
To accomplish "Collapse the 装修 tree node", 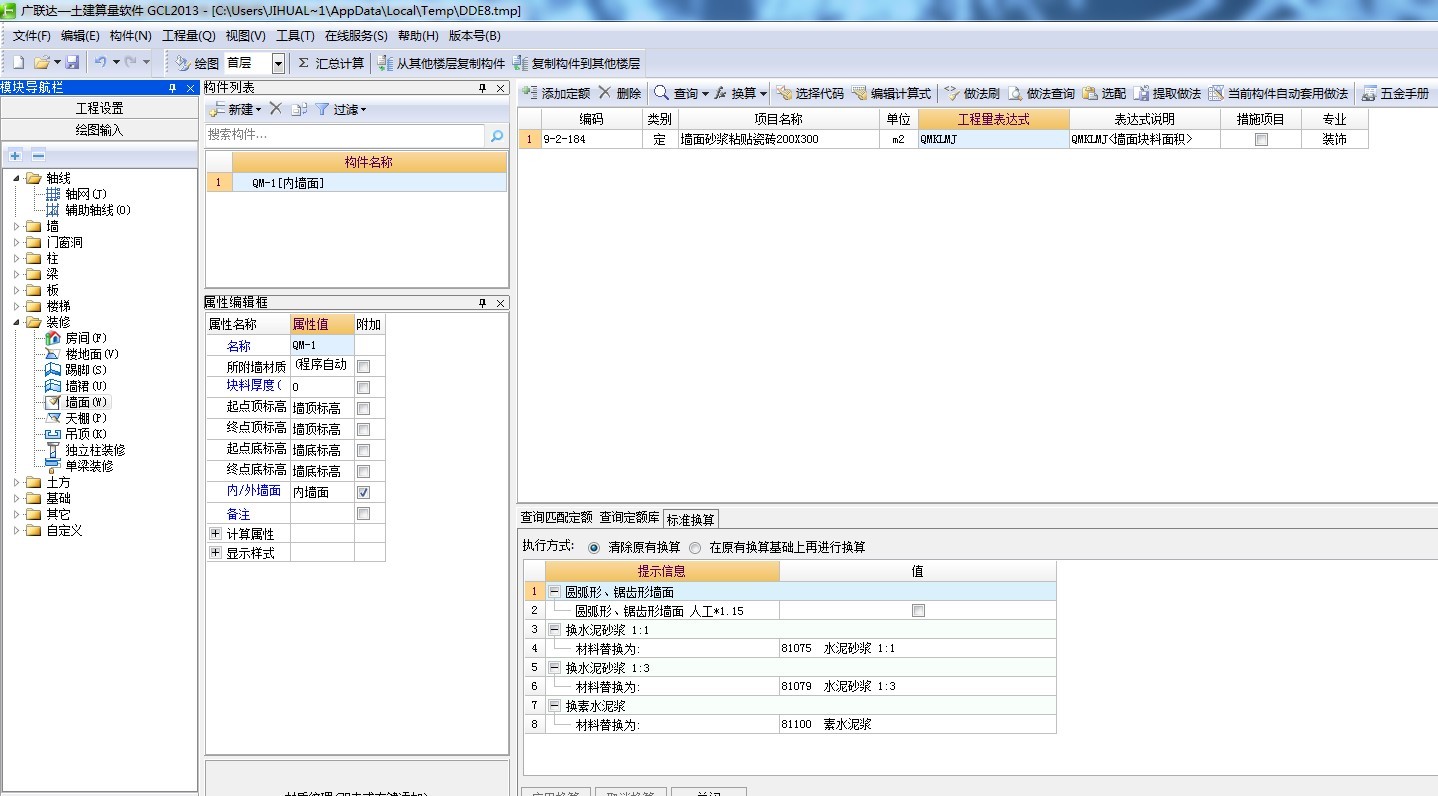I will (x=17, y=322).
